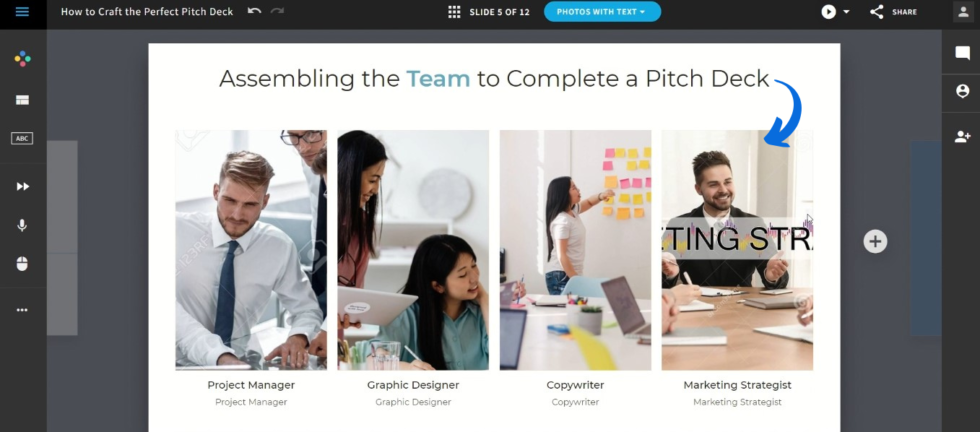980x432 pixels.
Task: Open the animation fast-forward icon
Action: pos(22,186)
